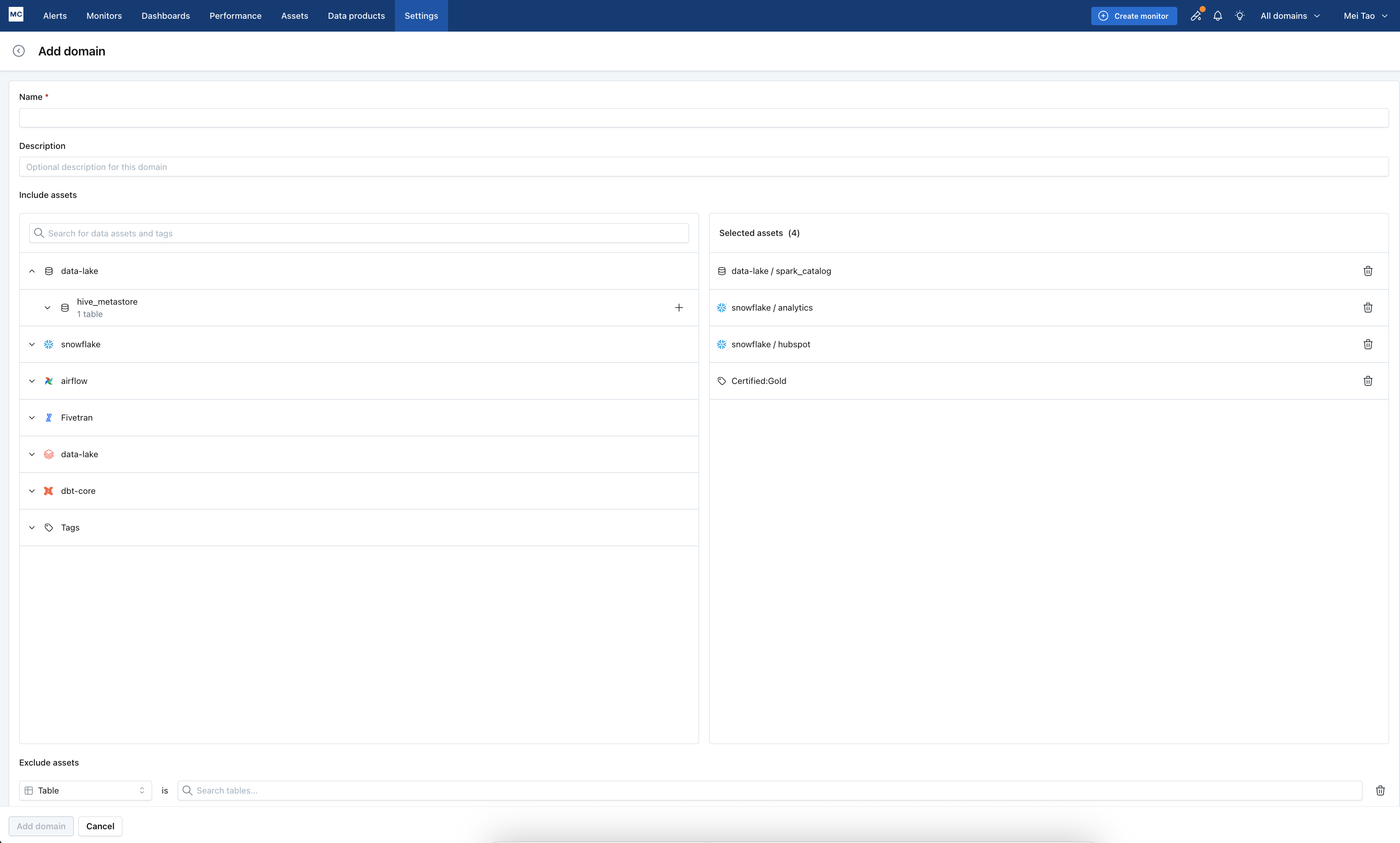Click the first data-lake database icon
The height and width of the screenshot is (843, 1400).
point(49,271)
